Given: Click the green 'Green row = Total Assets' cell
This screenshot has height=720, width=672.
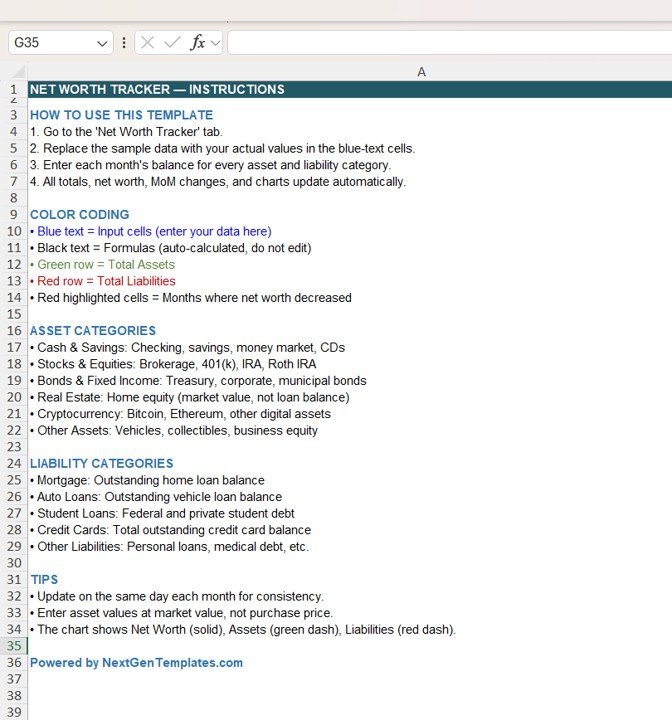Looking at the screenshot, I should [x=102, y=264].
